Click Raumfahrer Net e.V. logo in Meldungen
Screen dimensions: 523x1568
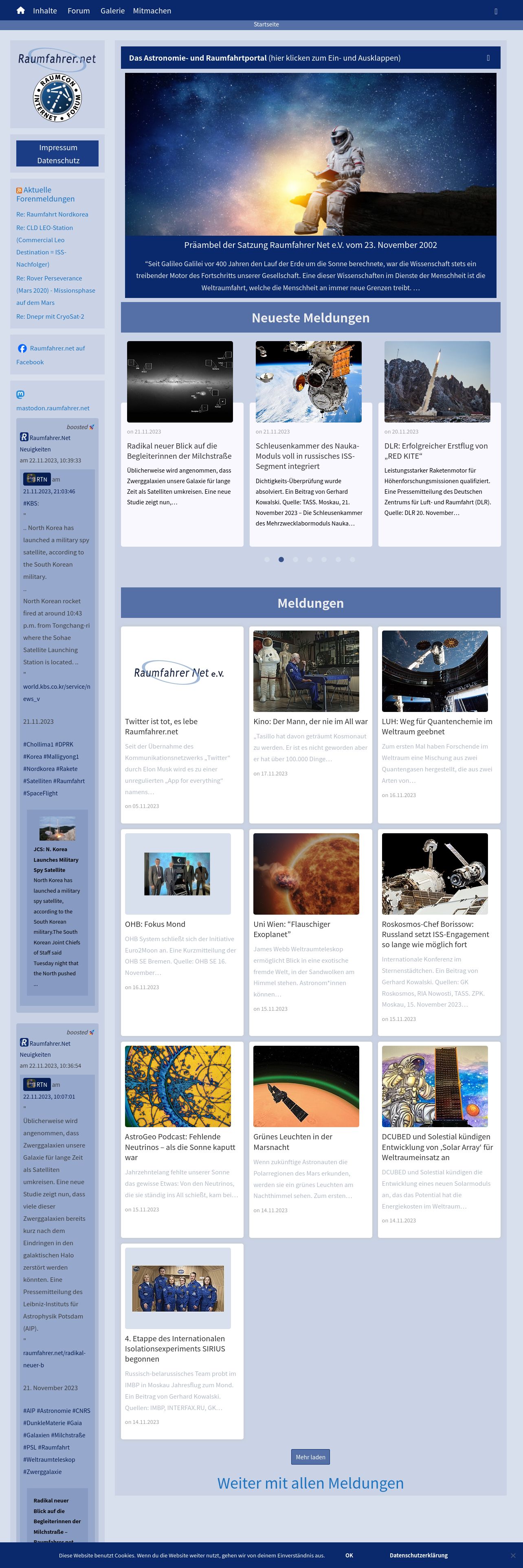(178, 672)
